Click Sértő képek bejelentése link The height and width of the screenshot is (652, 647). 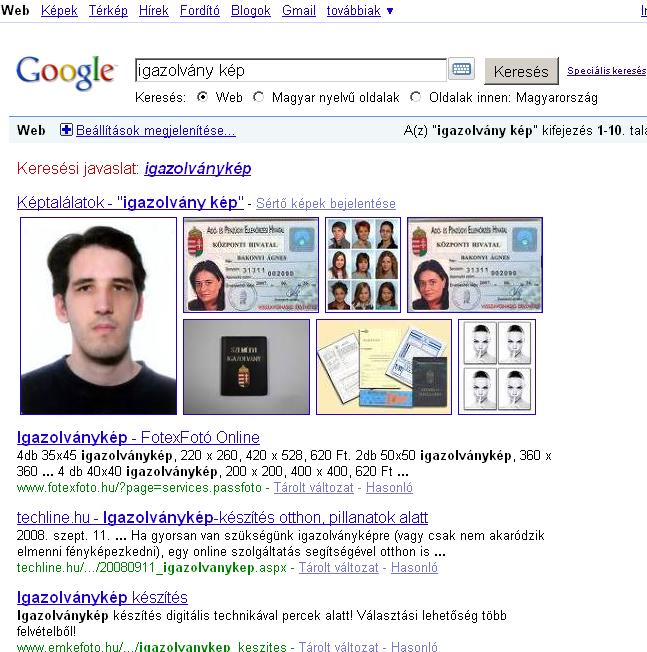[326, 203]
